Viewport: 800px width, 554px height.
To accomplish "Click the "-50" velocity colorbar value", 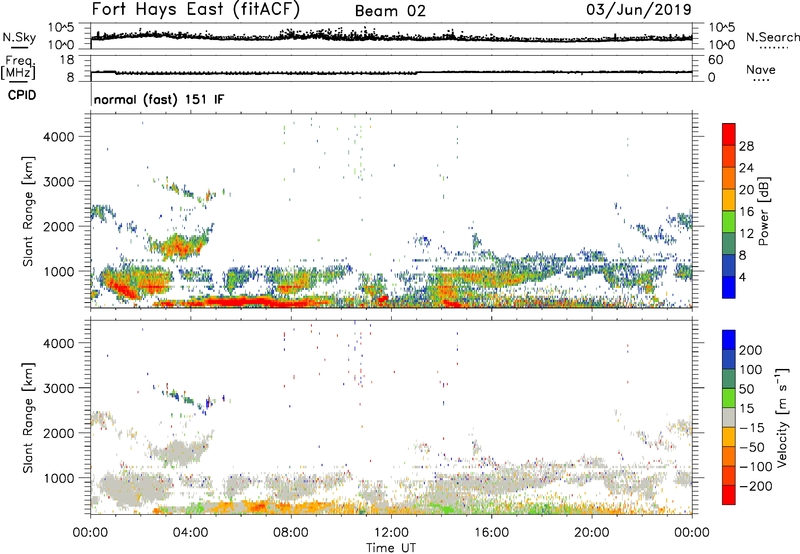I will [x=752, y=447].
